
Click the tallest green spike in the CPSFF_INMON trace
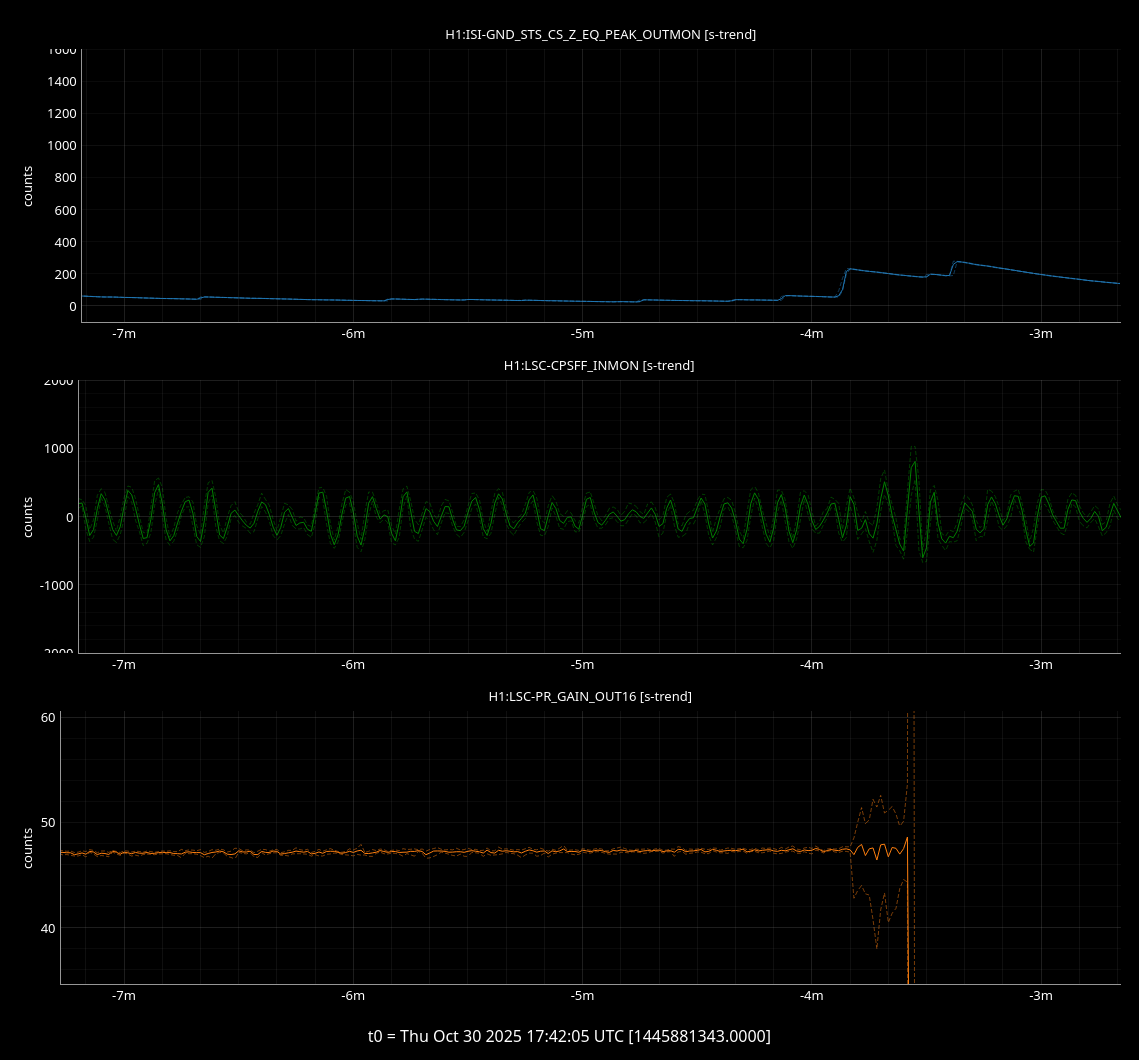click(x=913, y=462)
